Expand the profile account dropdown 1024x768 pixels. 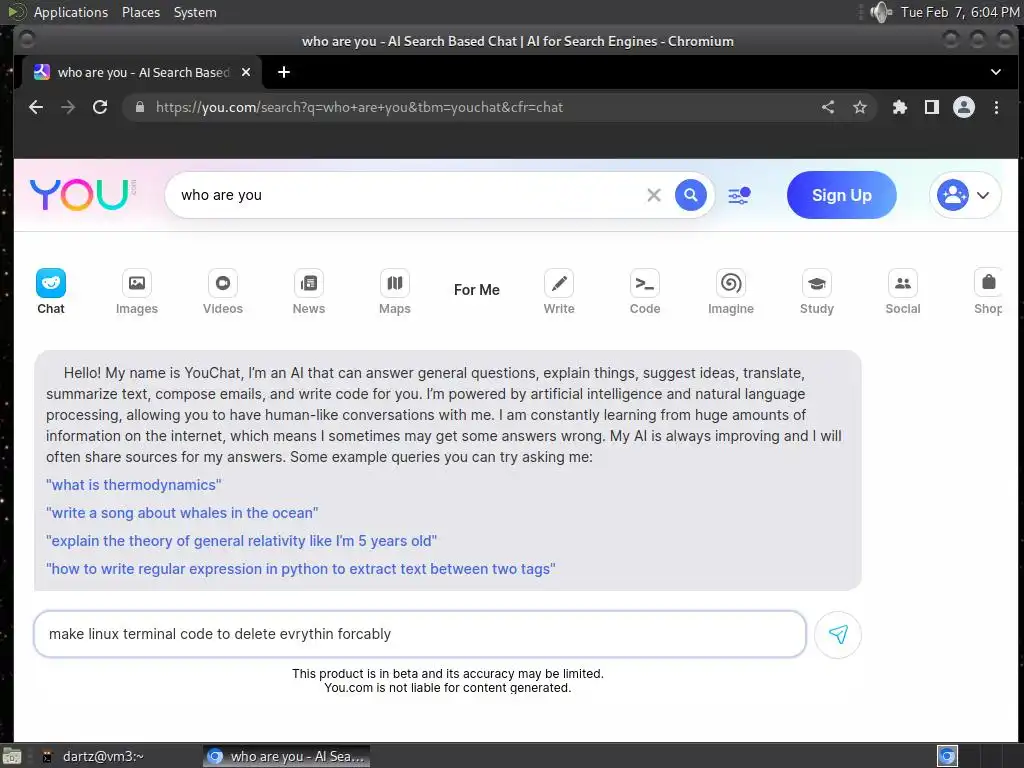click(965, 195)
